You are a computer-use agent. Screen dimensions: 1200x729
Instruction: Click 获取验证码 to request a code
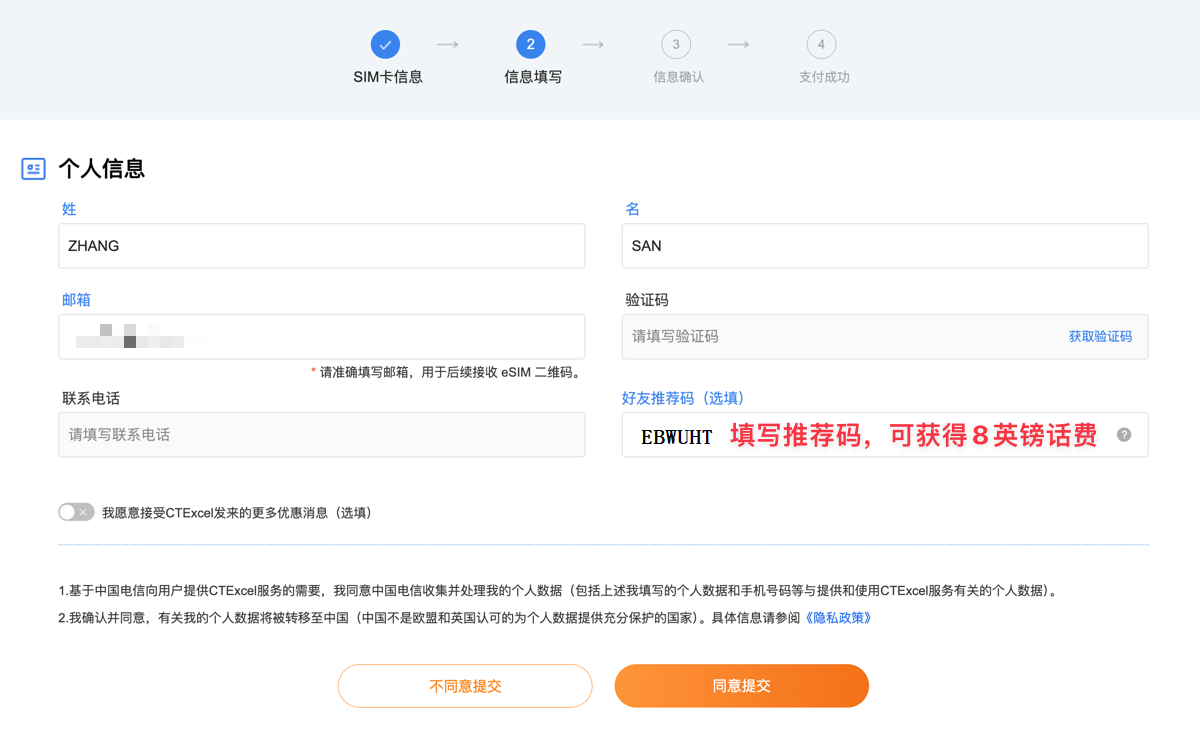point(1100,337)
